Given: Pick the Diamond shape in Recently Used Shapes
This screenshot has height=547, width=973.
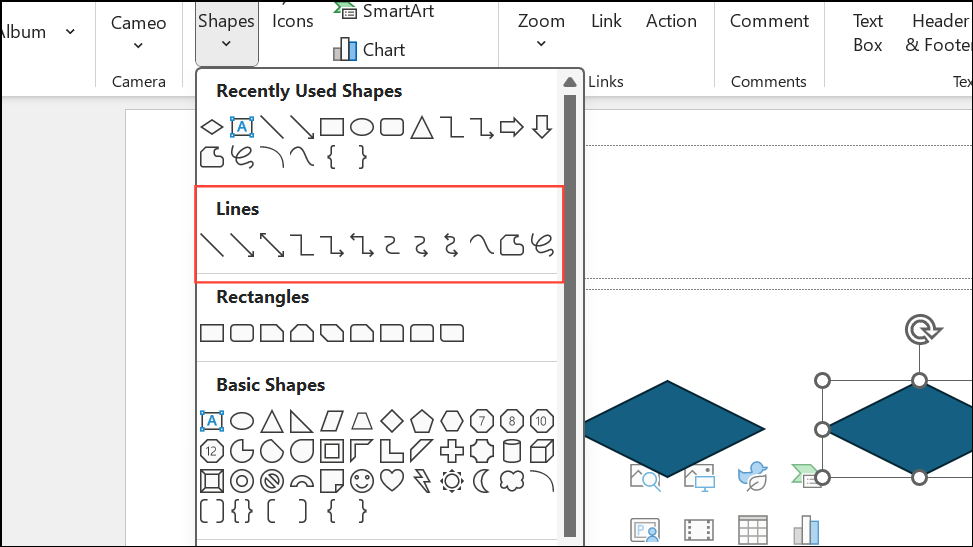Looking at the screenshot, I should coord(212,127).
